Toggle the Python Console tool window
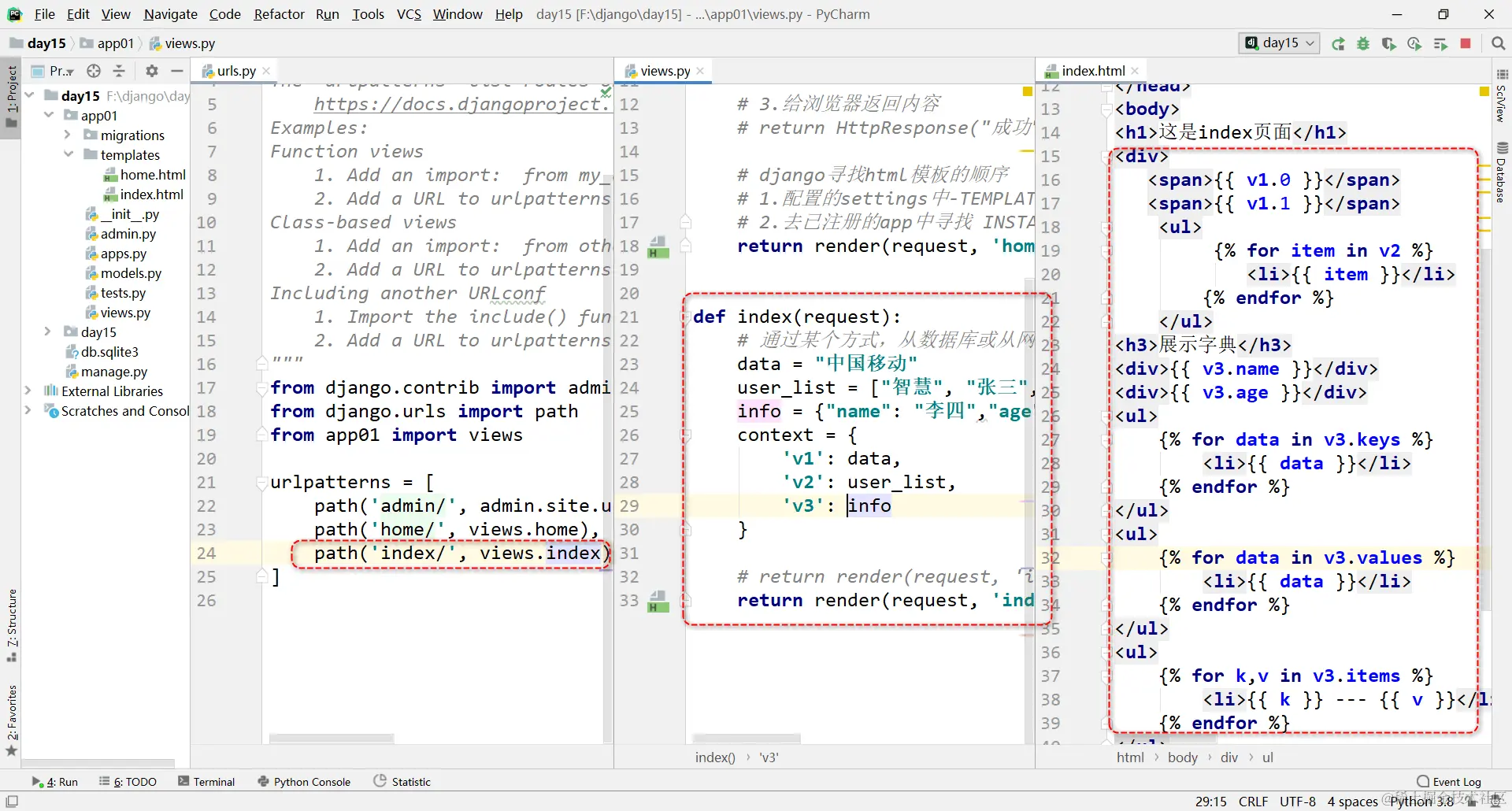The image size is (1512, 811). (x=304, y=782)
